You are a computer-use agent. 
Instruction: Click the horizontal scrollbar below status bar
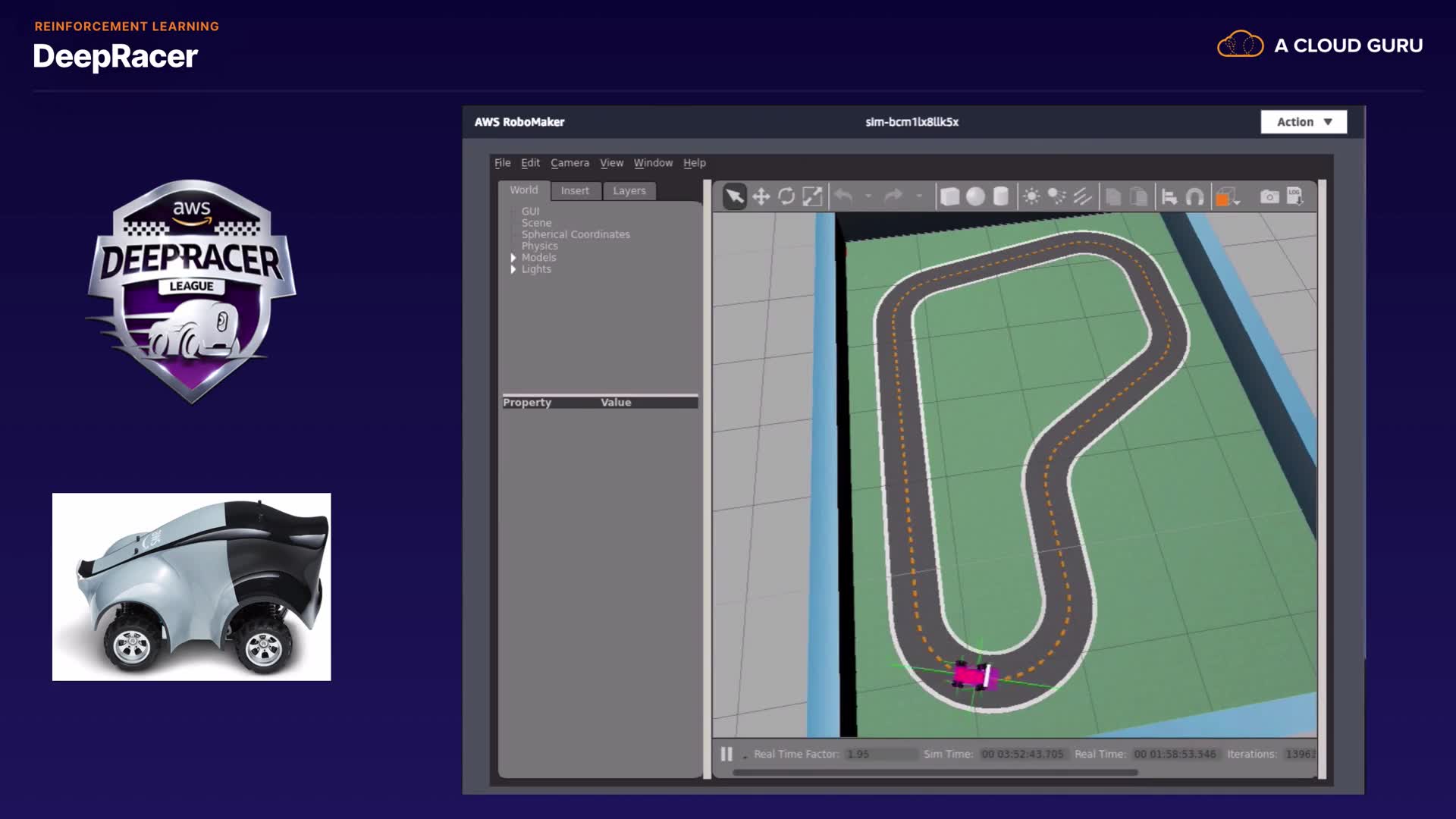[x=935, y=773]
